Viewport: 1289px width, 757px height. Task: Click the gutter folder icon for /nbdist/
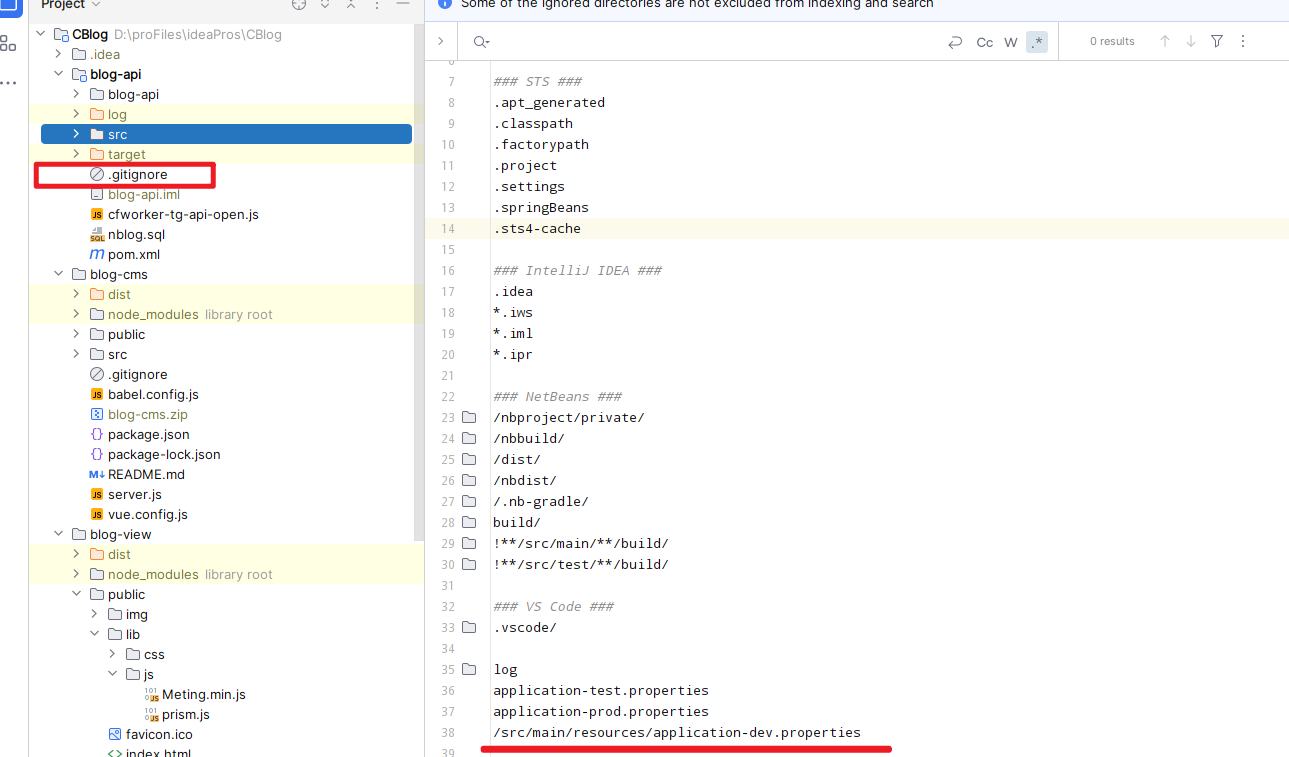point(469,480)
